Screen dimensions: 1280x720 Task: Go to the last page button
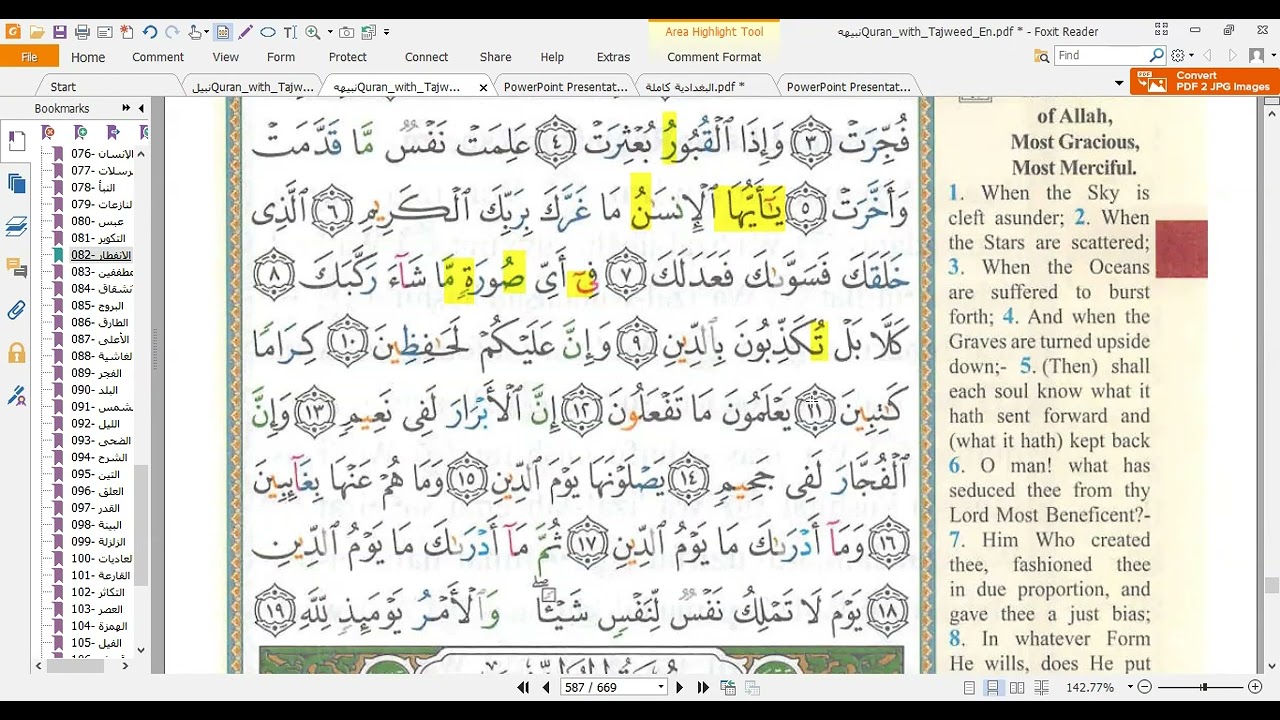pos(703,687)
